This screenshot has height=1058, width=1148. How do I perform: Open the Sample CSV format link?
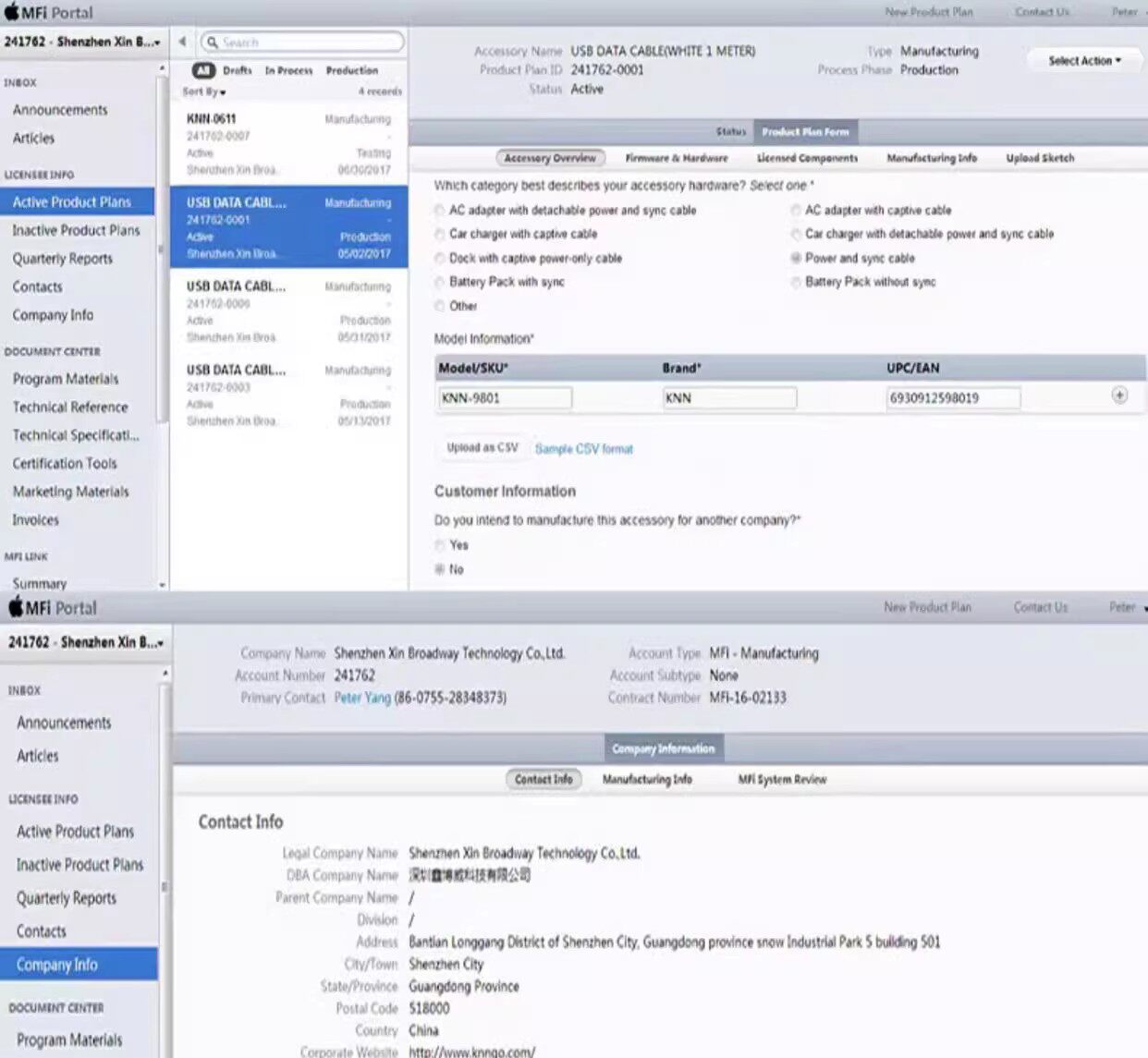(x=584, y=449)
